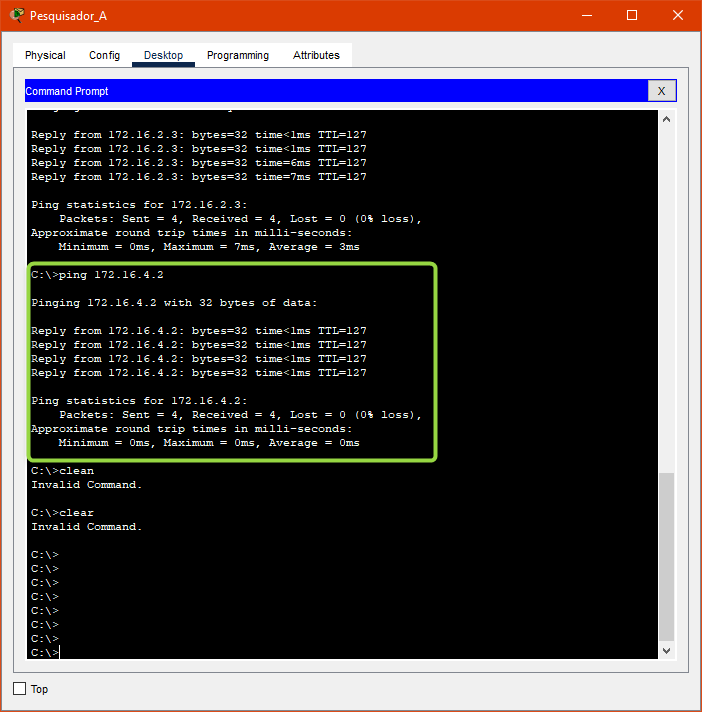Click the terminal scrollbar down arrow

(666, 650)
